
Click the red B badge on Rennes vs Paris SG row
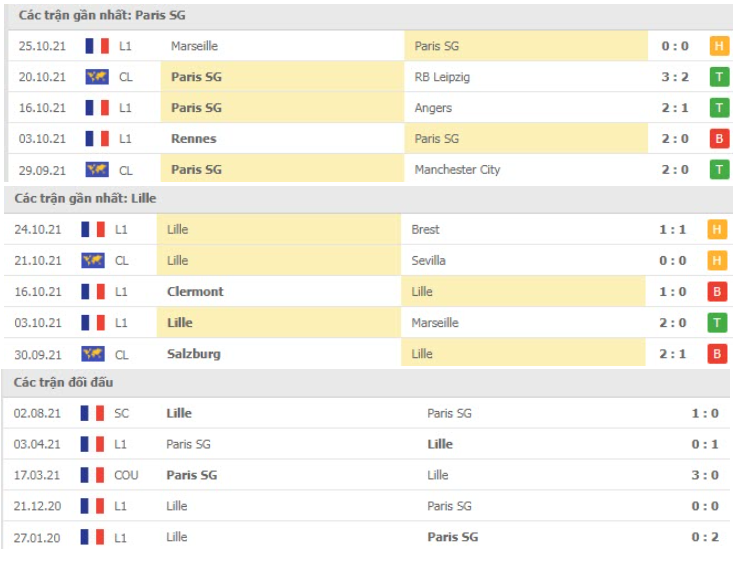719,139
